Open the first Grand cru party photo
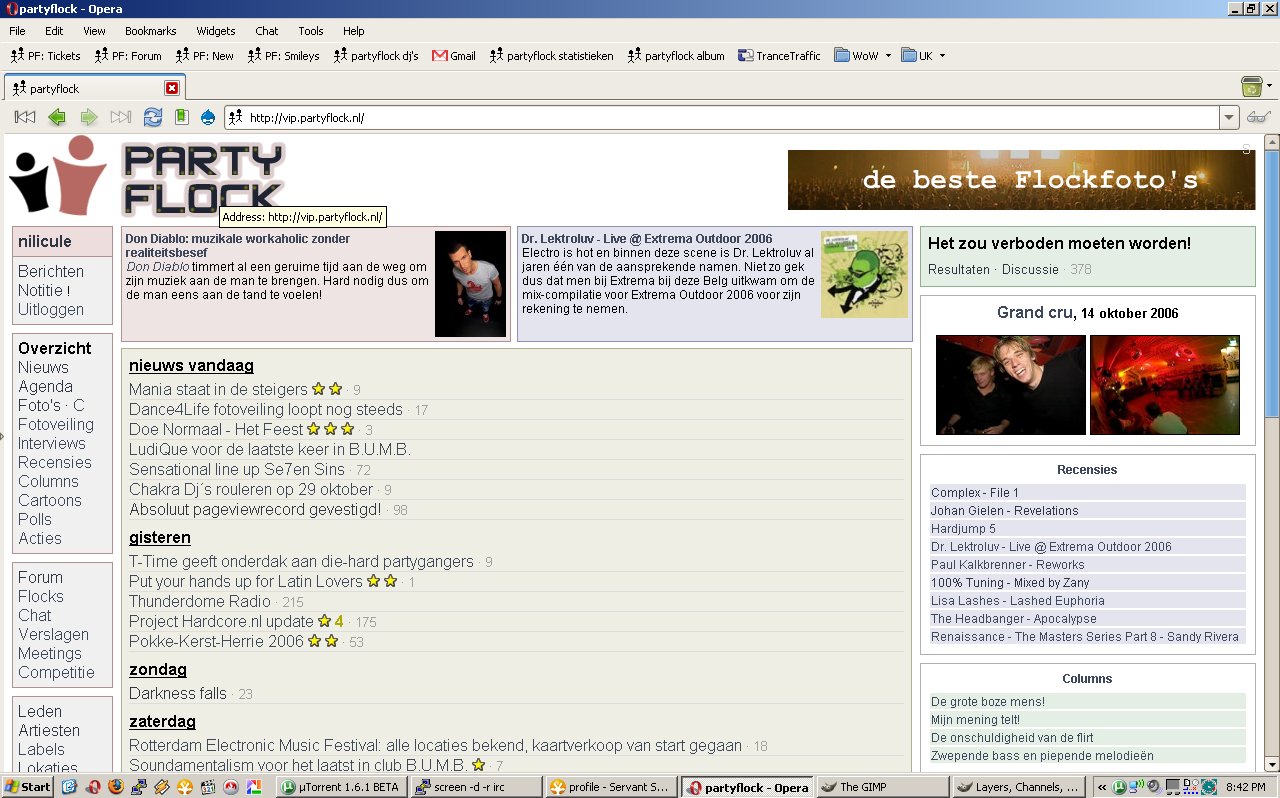Image resolution: width=1280 pixels, height=798 pixels. pos(1010,385)
